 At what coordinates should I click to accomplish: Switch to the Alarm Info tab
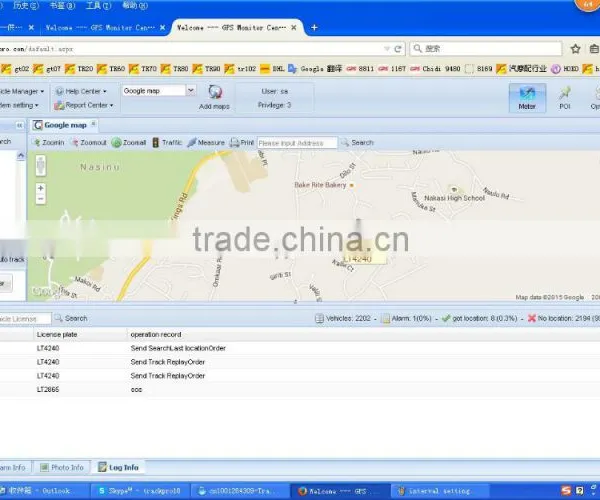click(x=13, y=467)
